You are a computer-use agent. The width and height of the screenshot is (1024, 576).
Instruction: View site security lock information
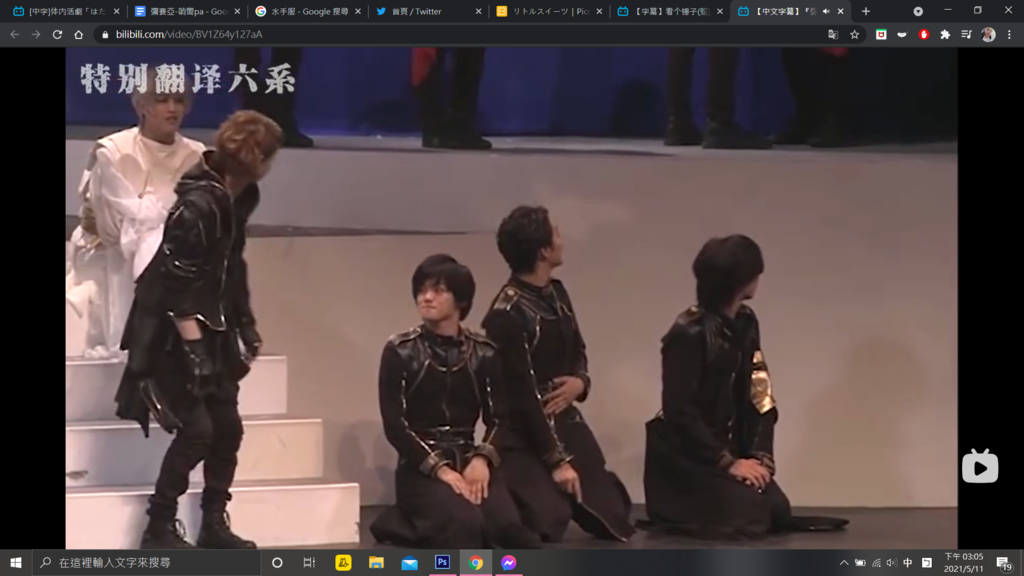click(105, 35)
